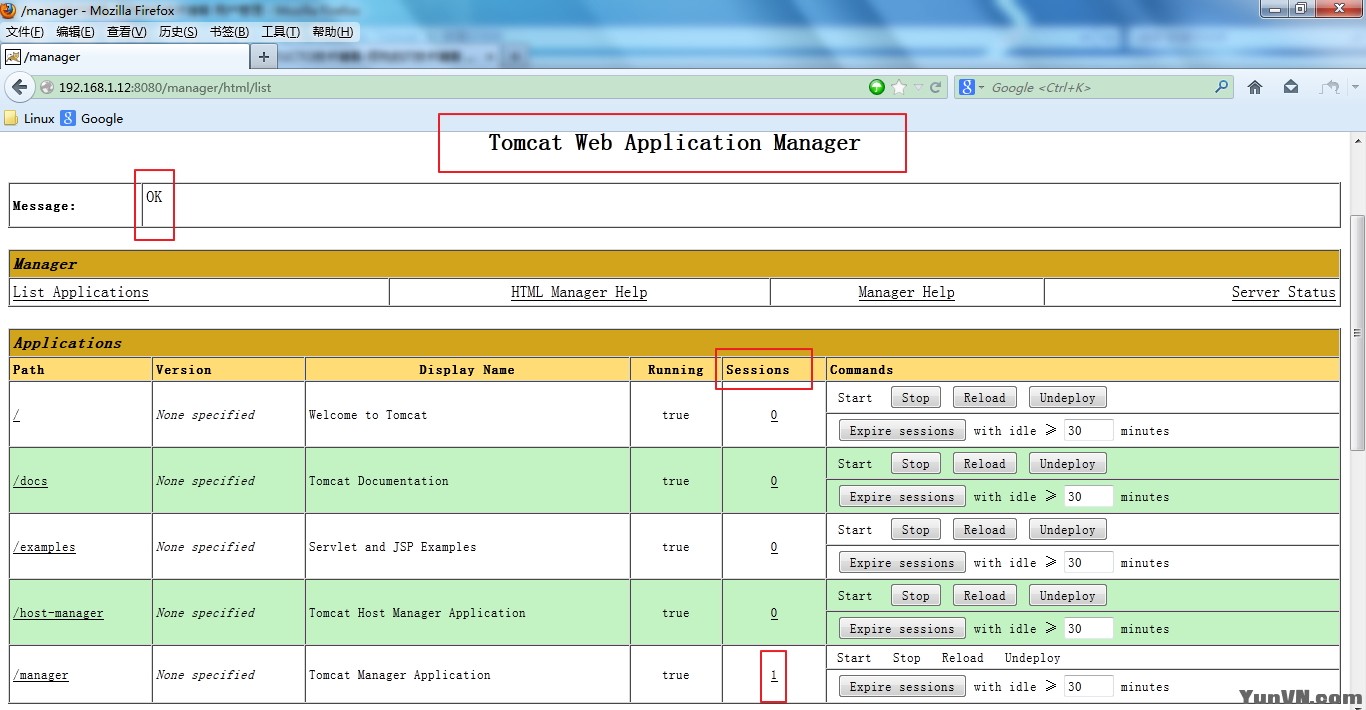The image size is (1366, 710).
Task: Click idle minutes field in /manager row
Action: [x=1088, y=687]
